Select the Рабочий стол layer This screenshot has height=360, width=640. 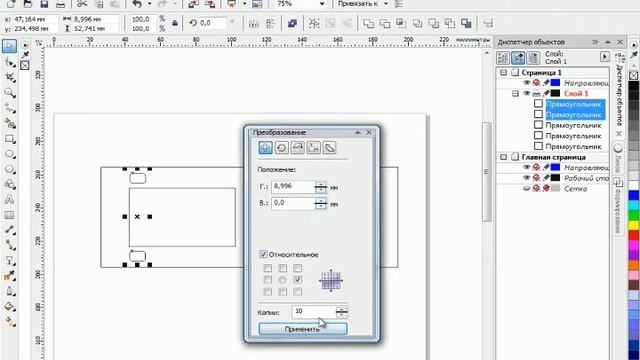click(x=586, y=178)
